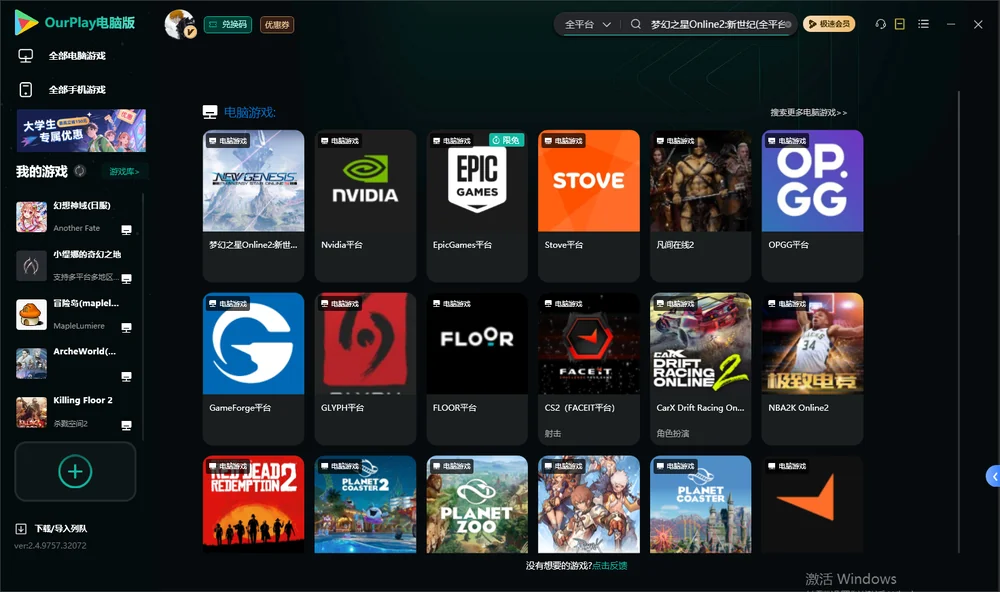Select 幻想神域(日服) in my games
This screenshot has height=592, width=1000.
[x=74, y=217]
